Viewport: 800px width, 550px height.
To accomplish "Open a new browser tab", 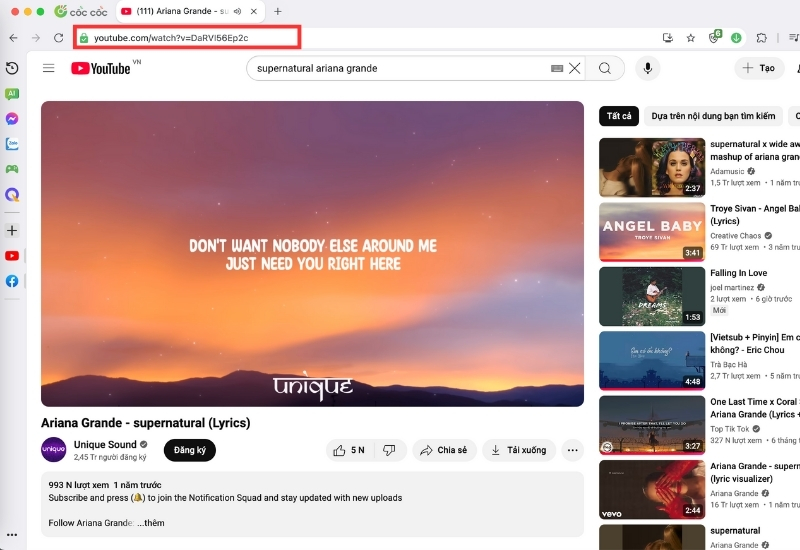I will pyautogui.click(x=278, y=11).
